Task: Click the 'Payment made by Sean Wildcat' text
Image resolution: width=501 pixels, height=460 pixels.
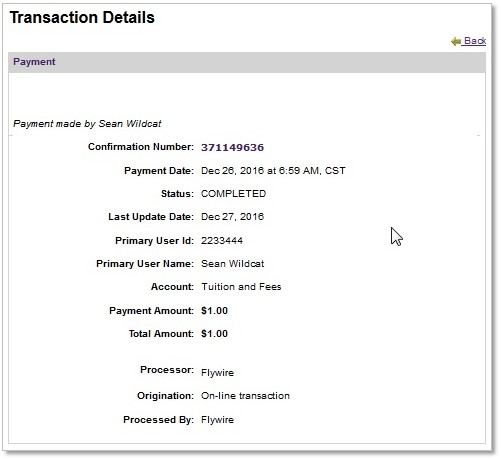Action: pos(87,124)
